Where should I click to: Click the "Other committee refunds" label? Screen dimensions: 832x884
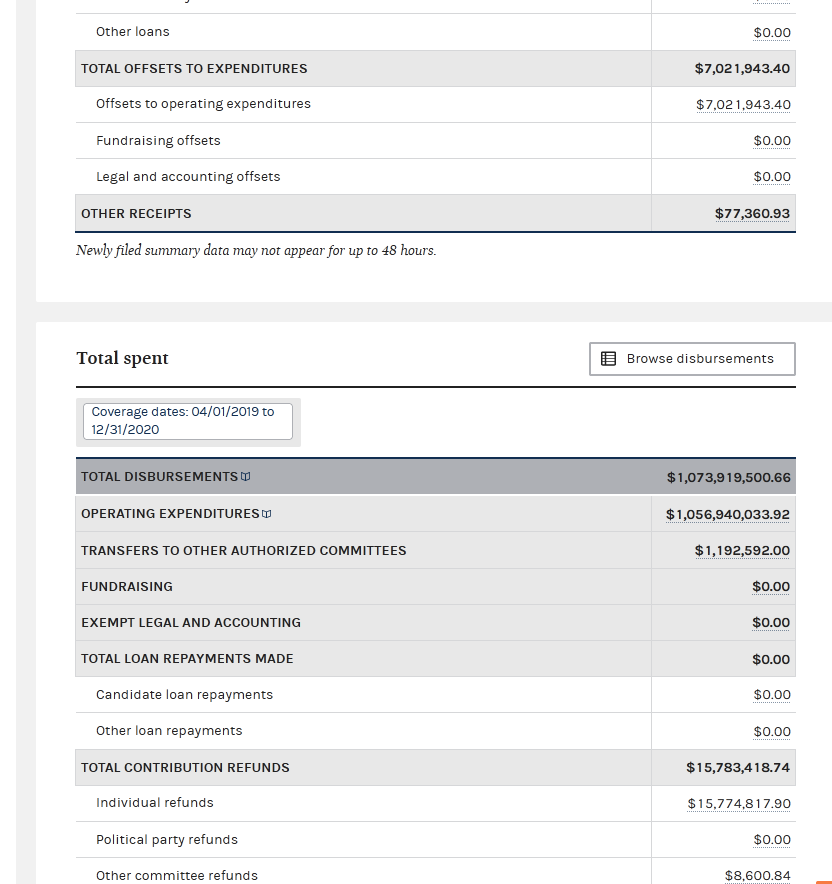[x=176, y=876]
